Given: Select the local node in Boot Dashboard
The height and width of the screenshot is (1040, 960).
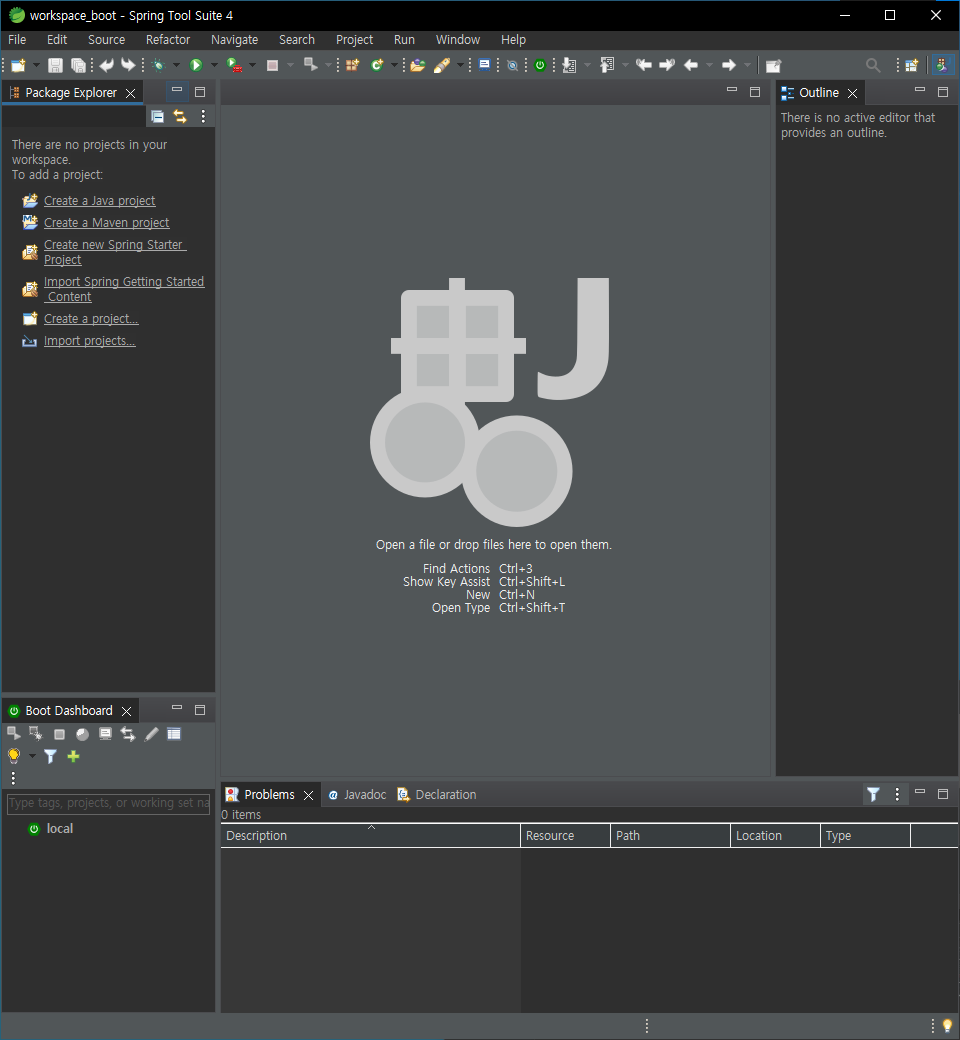Looking at the screenshot, I should 60,828.
